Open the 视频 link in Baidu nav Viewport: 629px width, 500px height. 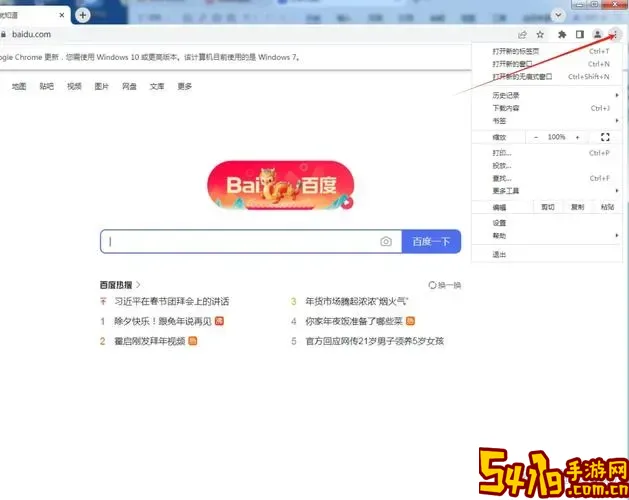pos(74,86)
